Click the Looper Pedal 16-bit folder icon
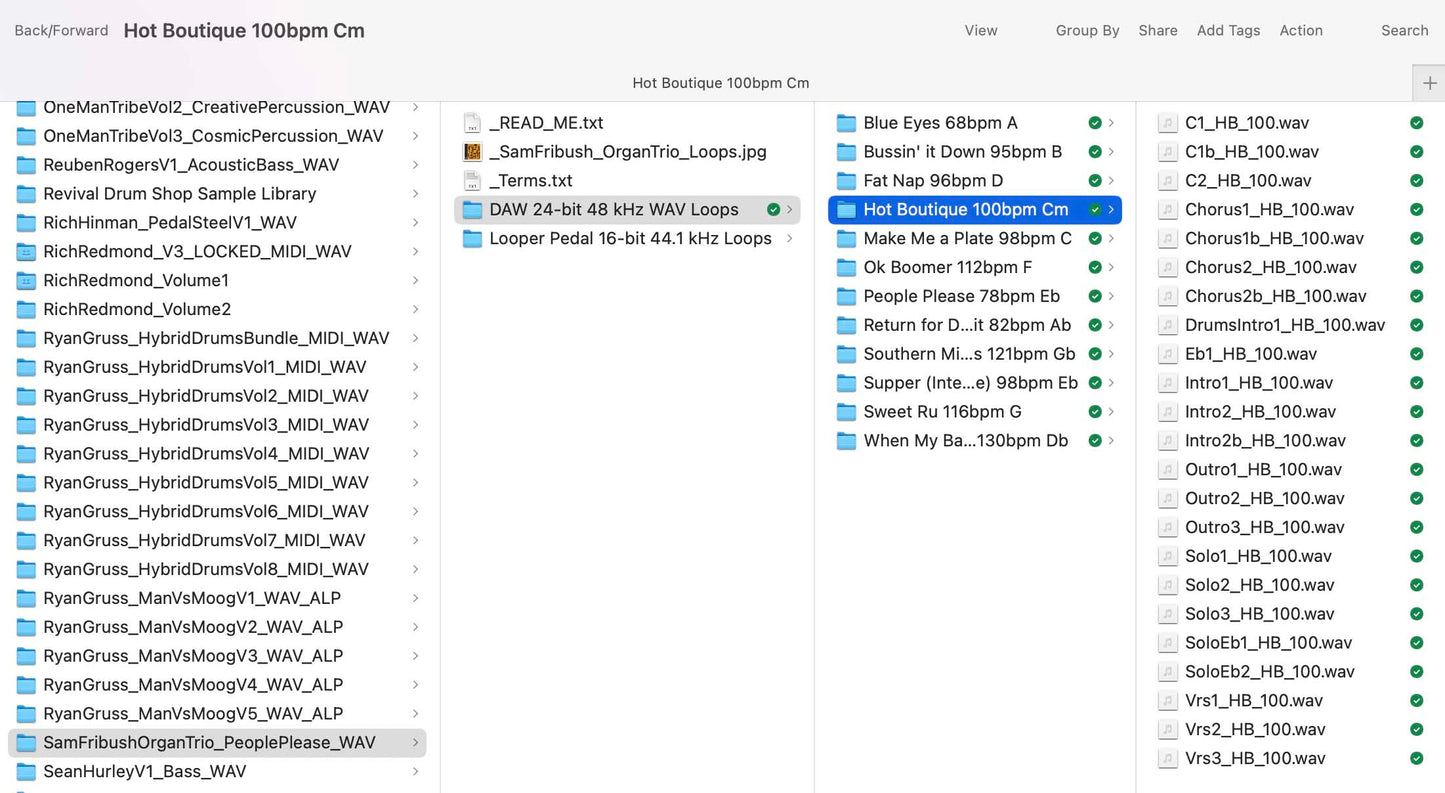Image resolution: width=1445 pixels, height=793 pixels. (473, 239)
